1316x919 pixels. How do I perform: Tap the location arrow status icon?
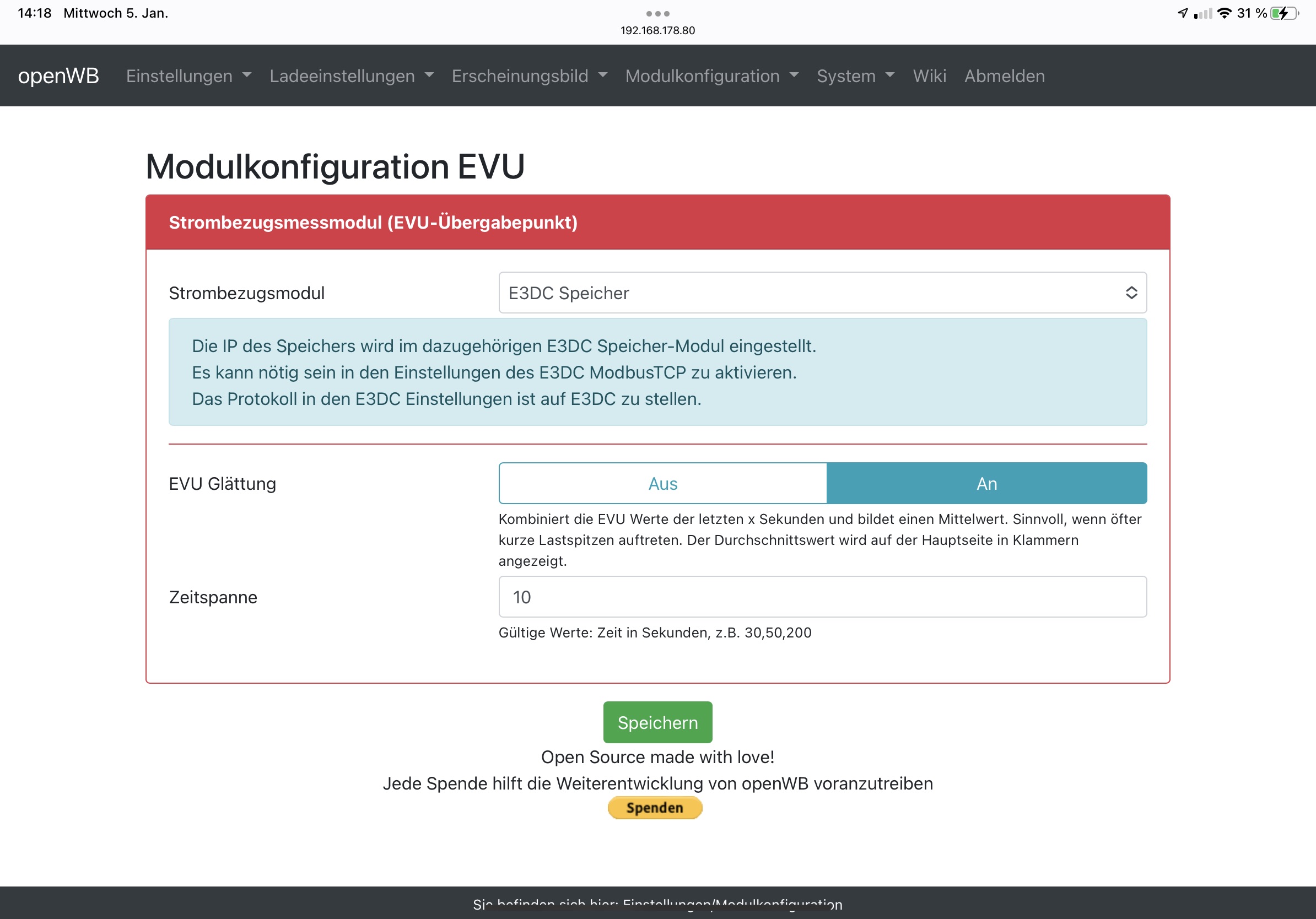[x=1183, y=13]
